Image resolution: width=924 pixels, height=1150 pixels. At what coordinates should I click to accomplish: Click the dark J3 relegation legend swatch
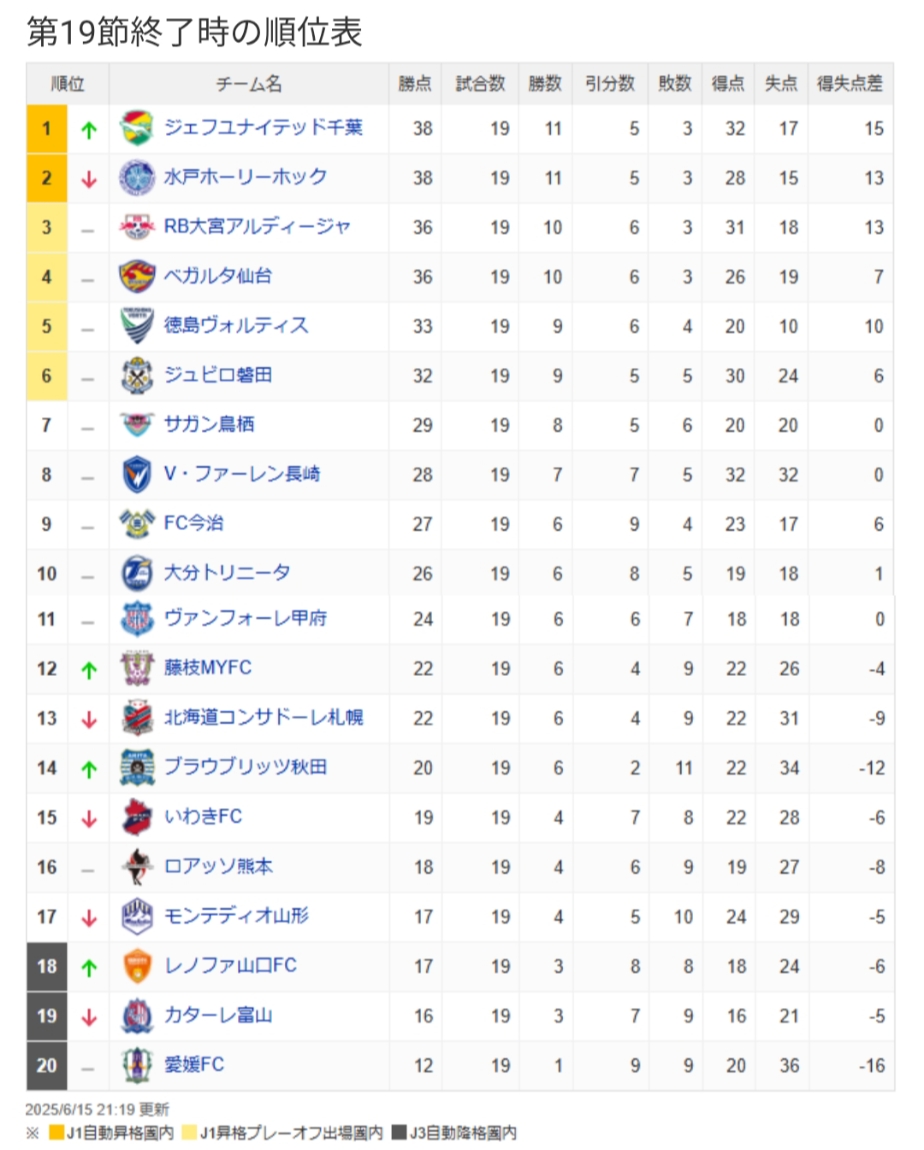[x=399, y=1132]
